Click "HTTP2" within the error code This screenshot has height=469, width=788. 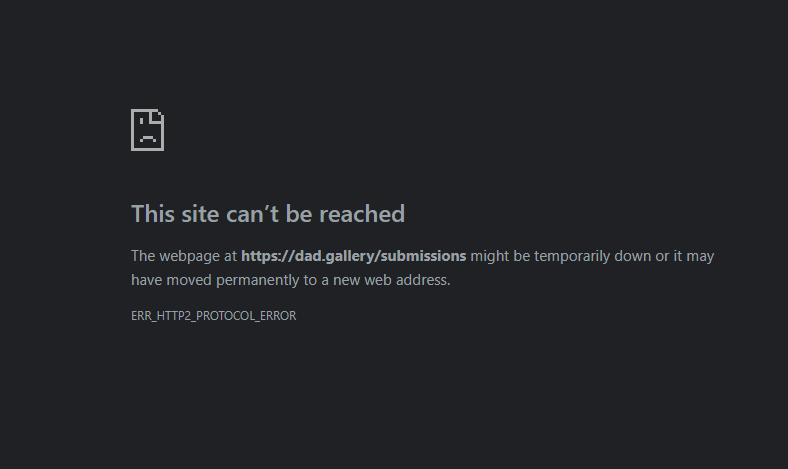tap(174, 316)
